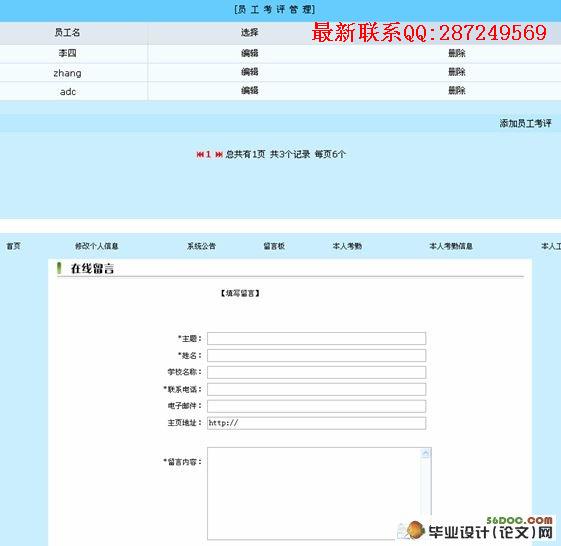The width and height of the screenshot is (561, 546).
Task: Select page number 1 in pagination
Action: (x=208, y=155)
